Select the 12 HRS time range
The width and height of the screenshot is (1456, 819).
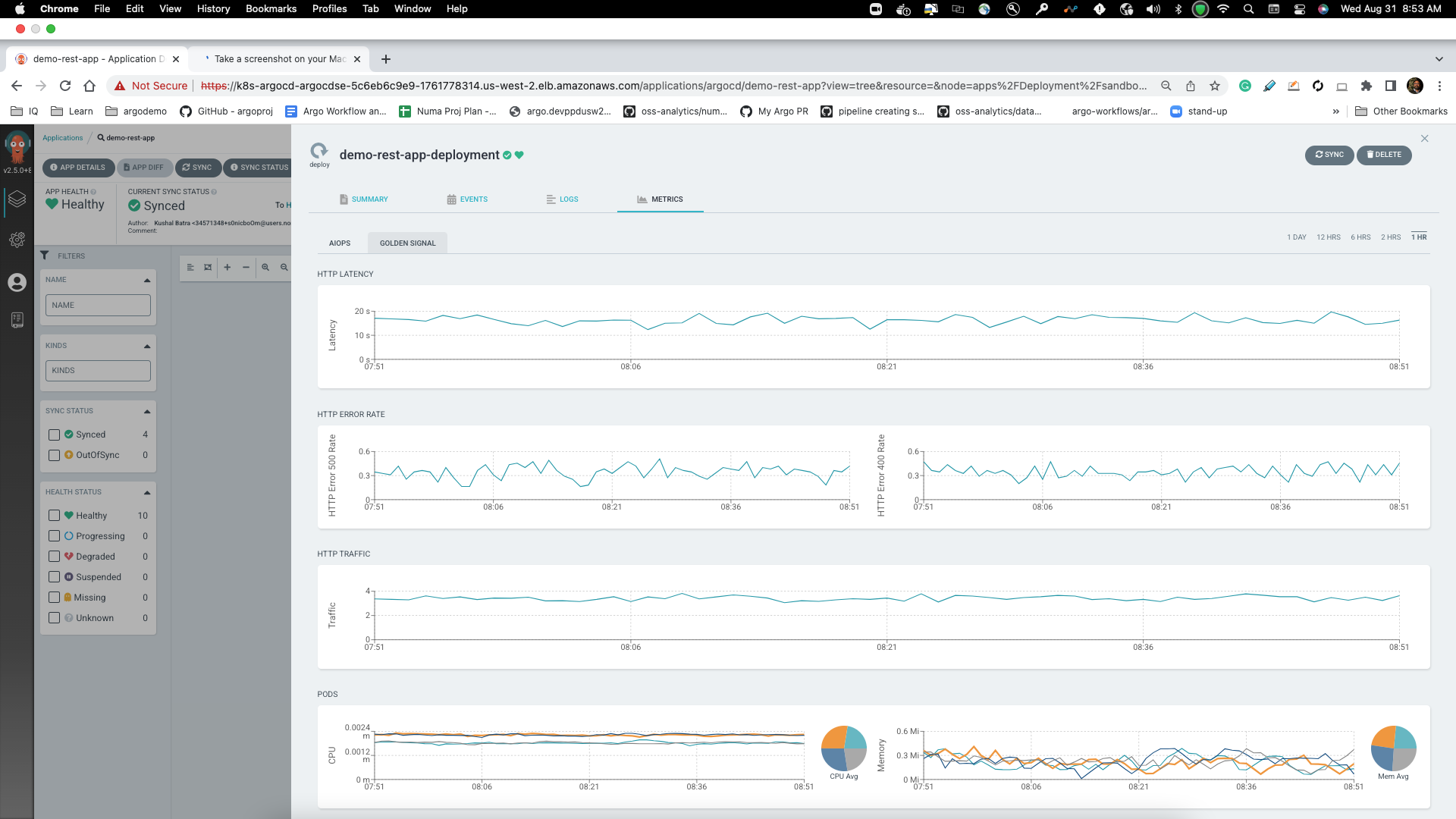[x=1328, y=237]
